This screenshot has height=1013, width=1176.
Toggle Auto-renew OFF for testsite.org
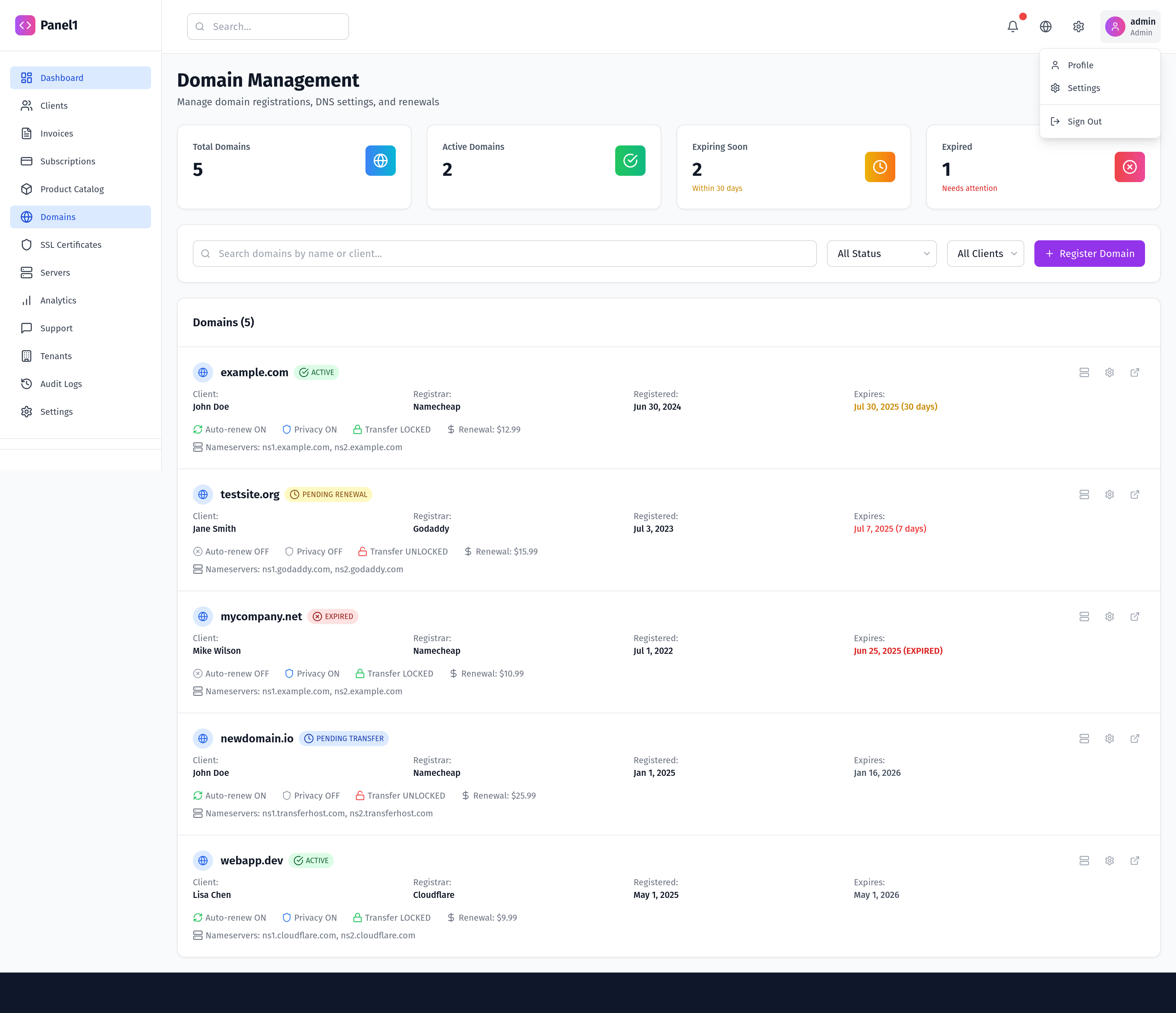click(231, 551)
